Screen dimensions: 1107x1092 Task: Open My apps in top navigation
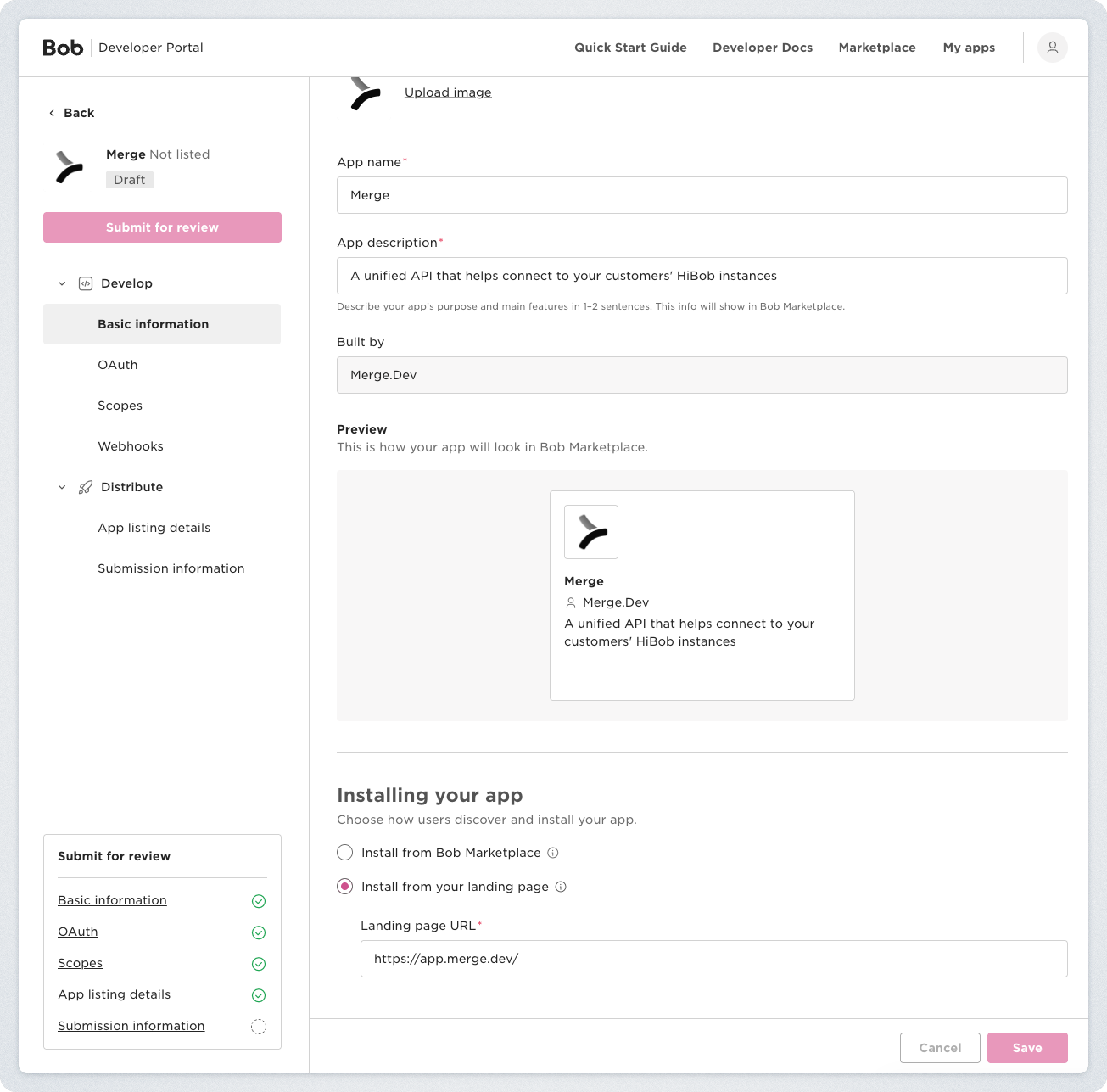coord(969,48)
